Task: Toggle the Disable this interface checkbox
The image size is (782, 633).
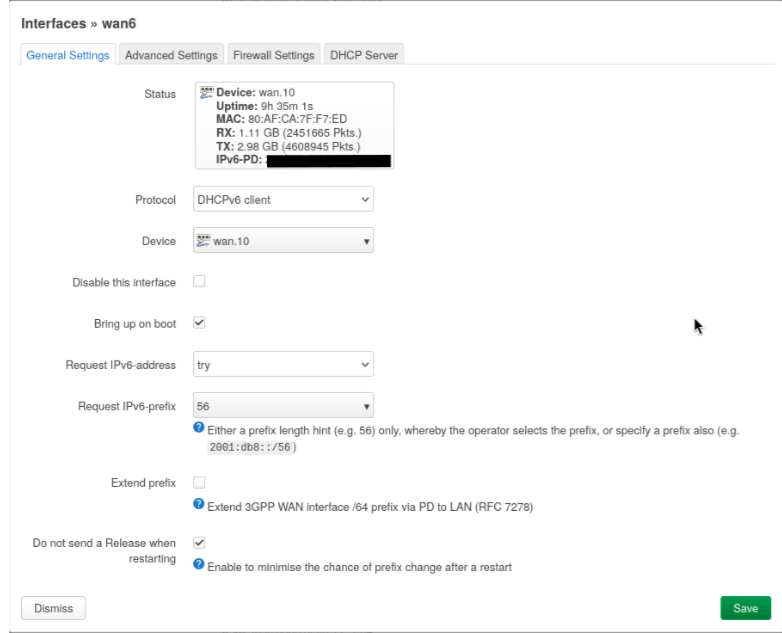Action: click(199, 281)
